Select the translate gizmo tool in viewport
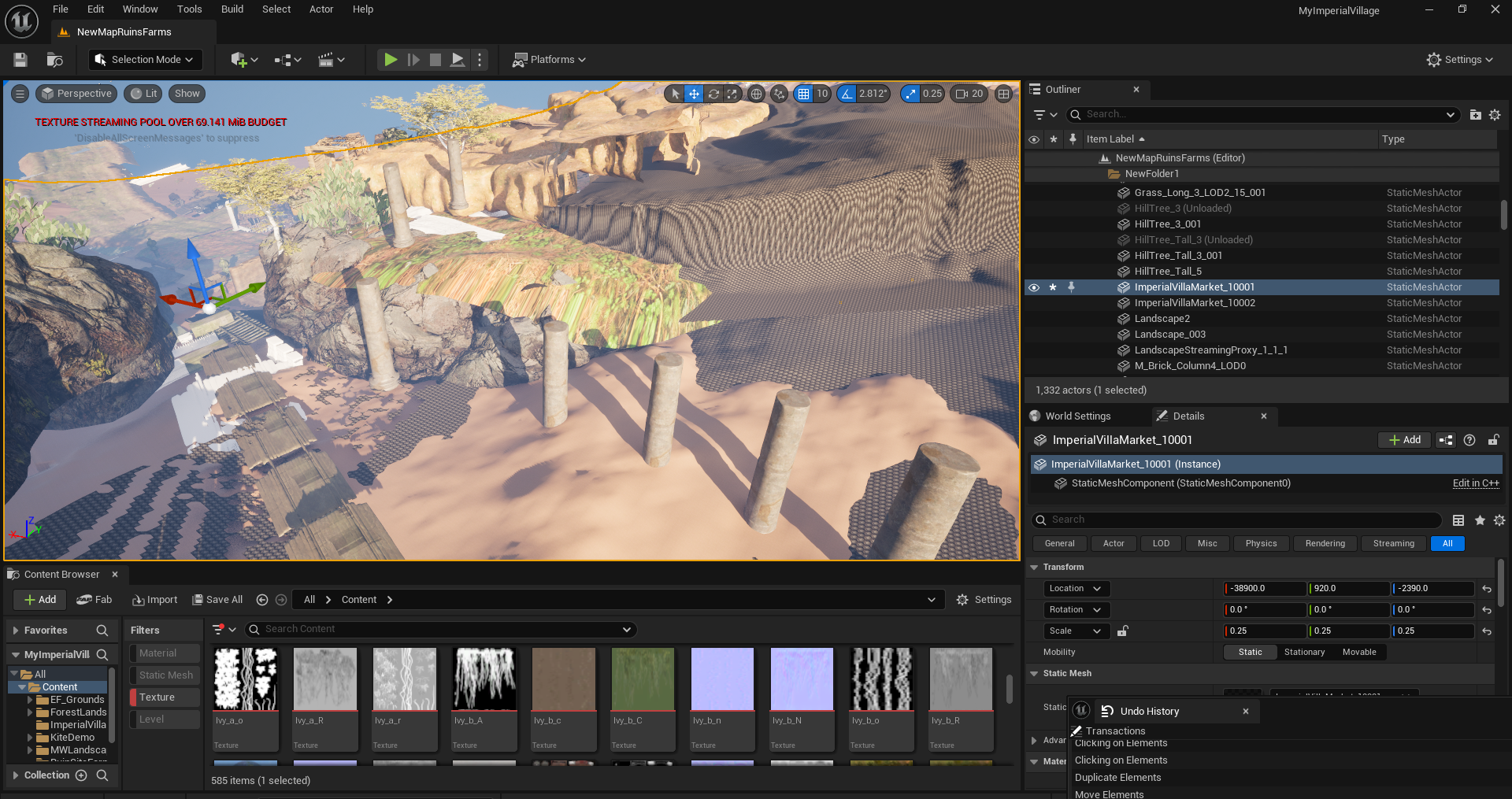This screenshot has width=1512, height=799. [694, 94]
